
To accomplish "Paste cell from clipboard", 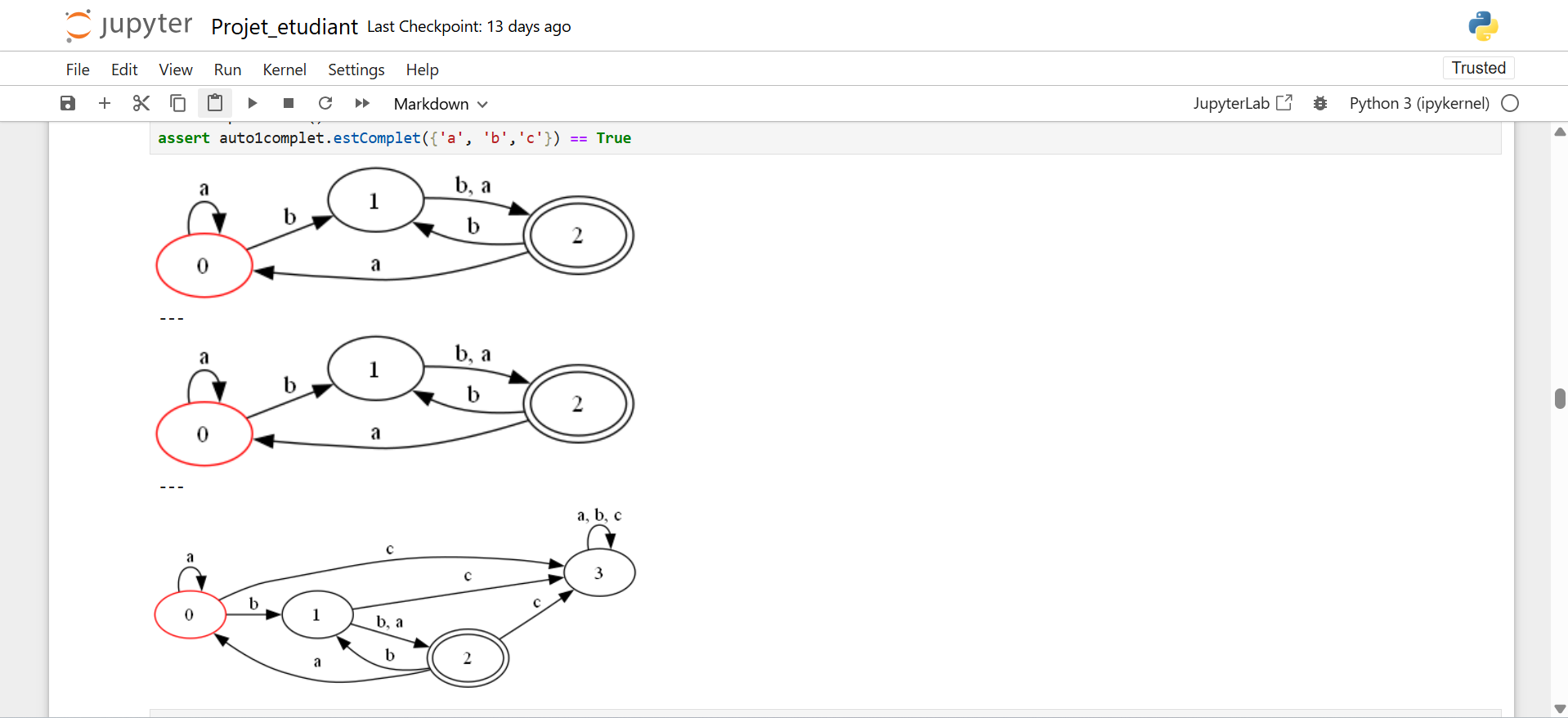I will click(215, 103).
